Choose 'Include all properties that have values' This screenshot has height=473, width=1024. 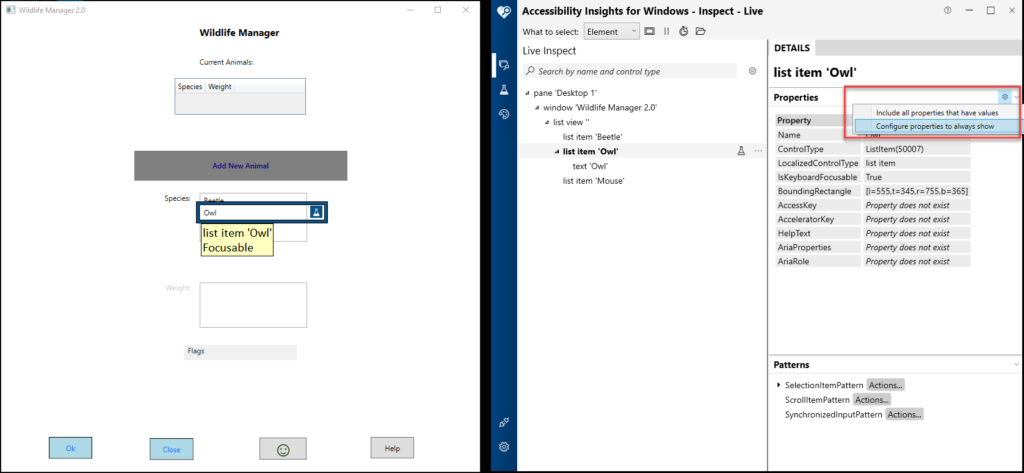(936, 113)
